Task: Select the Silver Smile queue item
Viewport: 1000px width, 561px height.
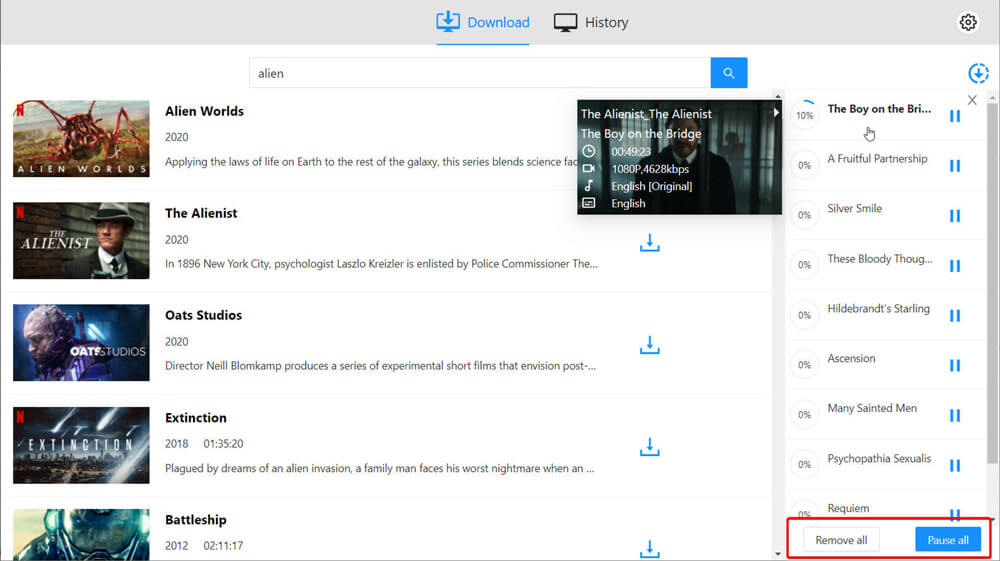Action: click(855, 208)
